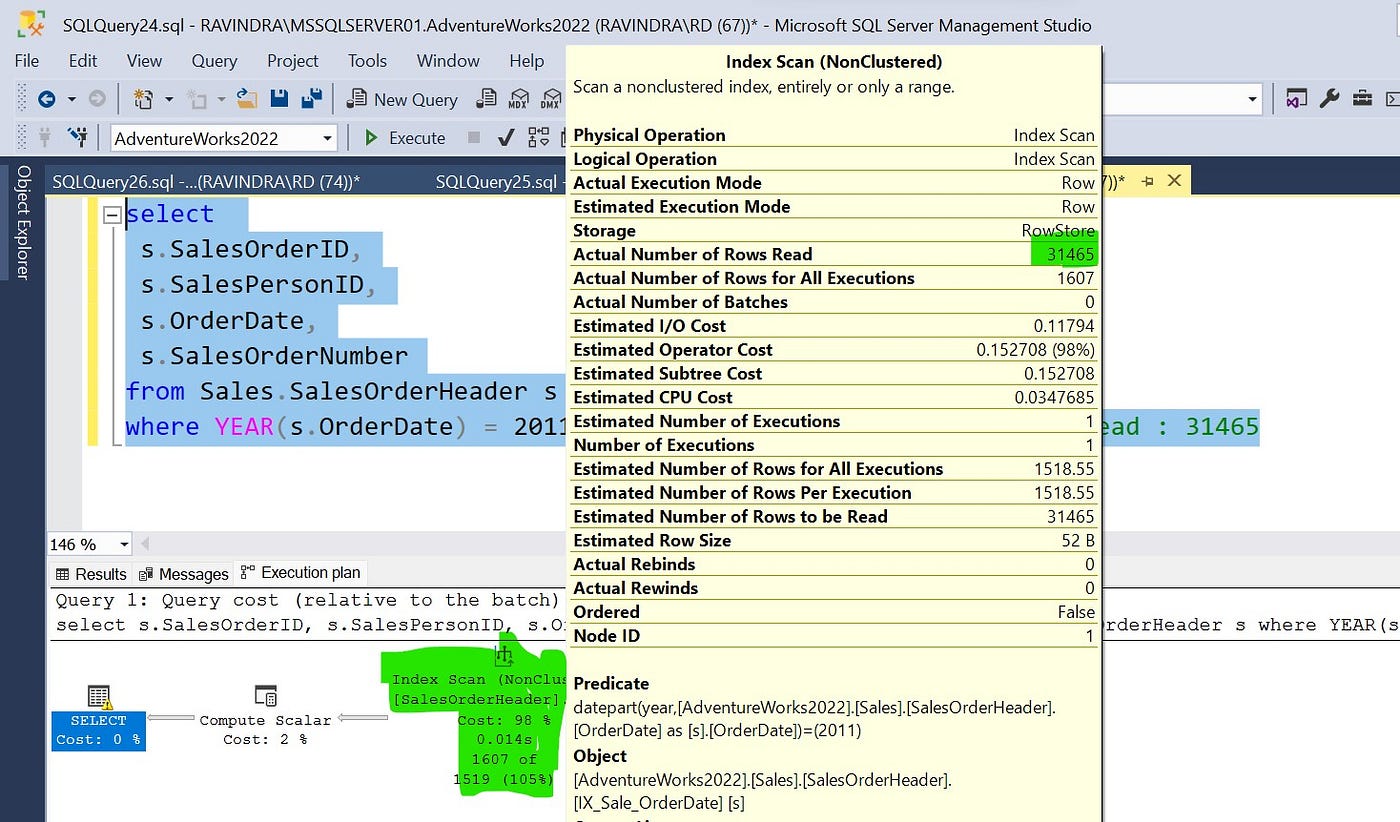1400x822 pixels.
Task: Click the YEAR function in where clause
Action: tap(245, 427)
